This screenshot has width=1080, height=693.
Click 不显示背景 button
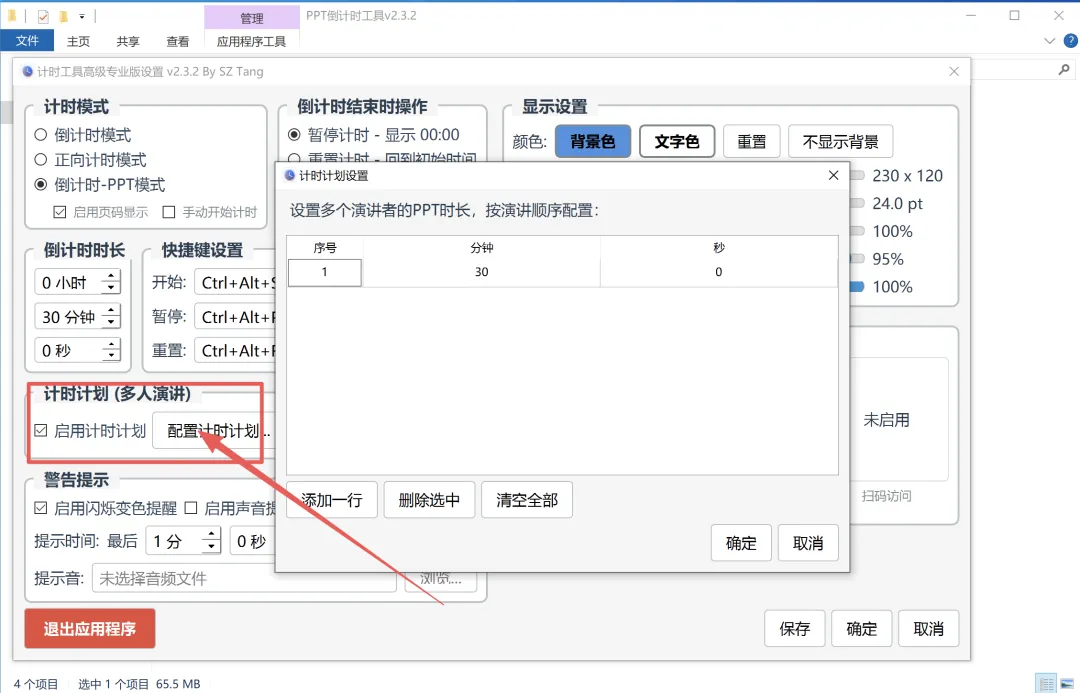click(840, 142)
